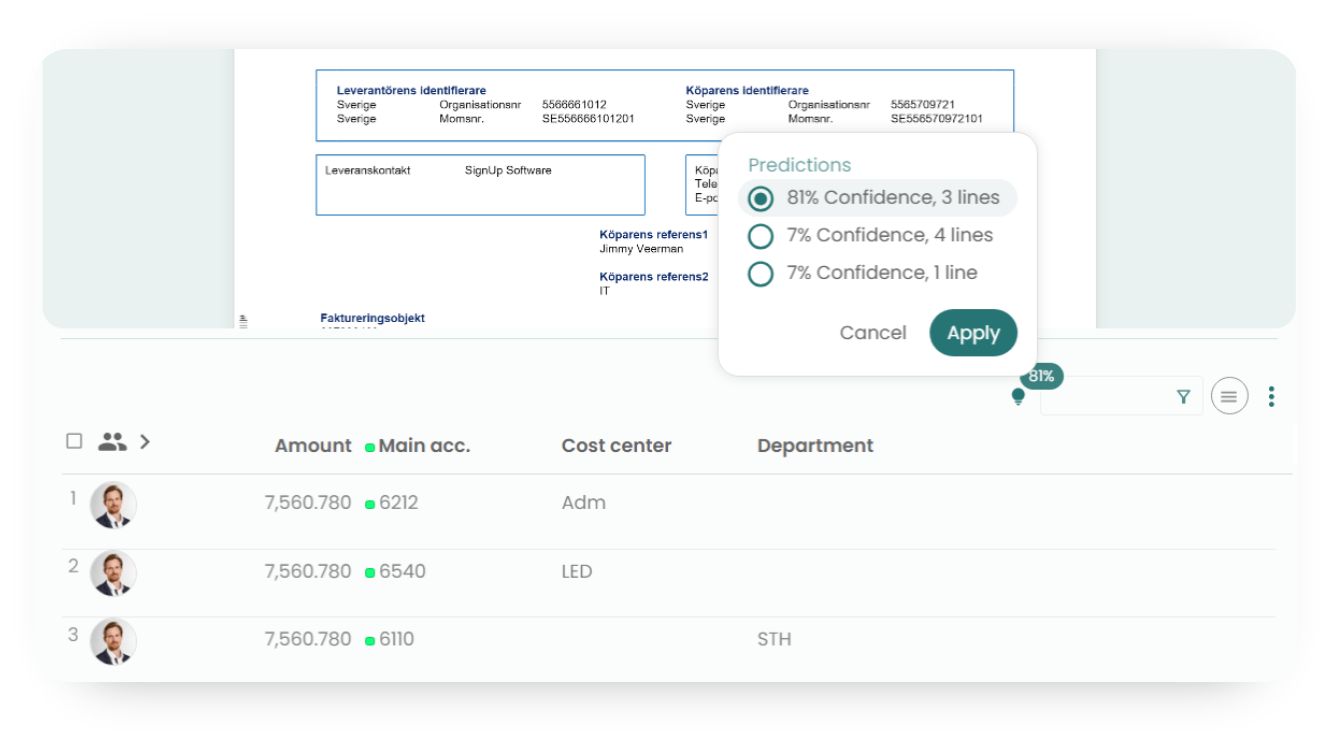Click department cell STH

click(774, 639)
